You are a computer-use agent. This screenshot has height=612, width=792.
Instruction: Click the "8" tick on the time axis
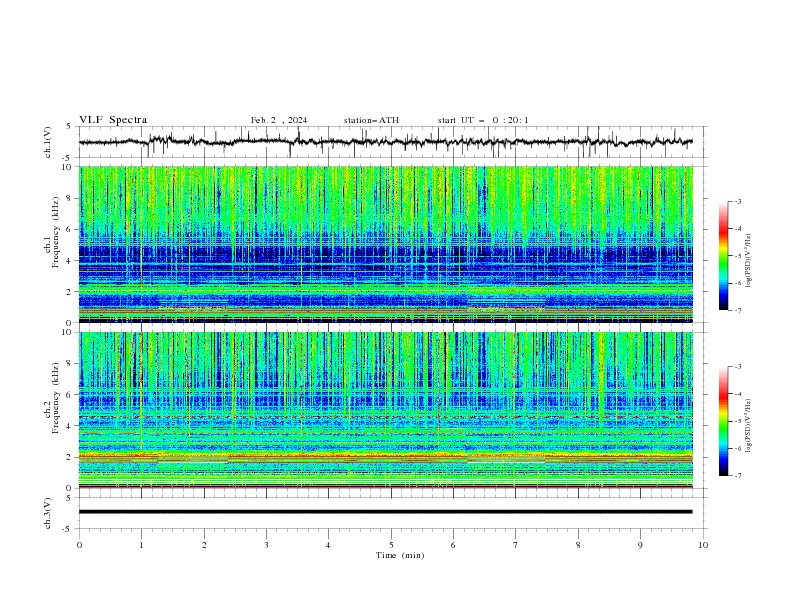578,545
